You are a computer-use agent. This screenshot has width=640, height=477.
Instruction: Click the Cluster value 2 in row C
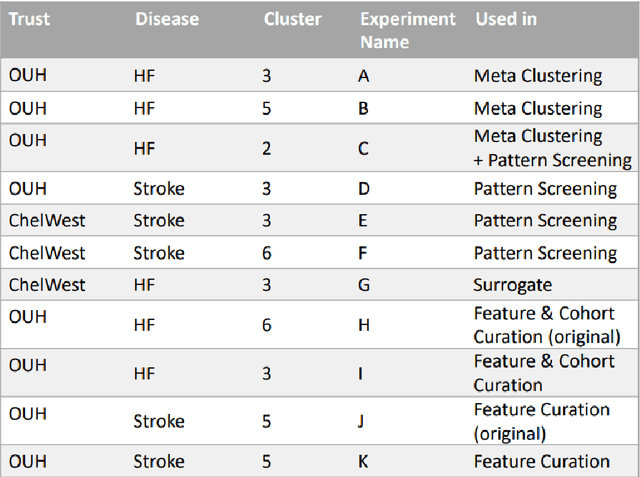point(267,148)
